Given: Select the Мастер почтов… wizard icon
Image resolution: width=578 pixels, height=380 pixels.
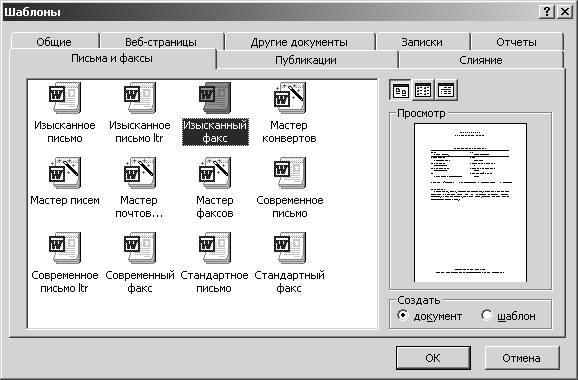Looking at the screenshot, I should [140, 173].
